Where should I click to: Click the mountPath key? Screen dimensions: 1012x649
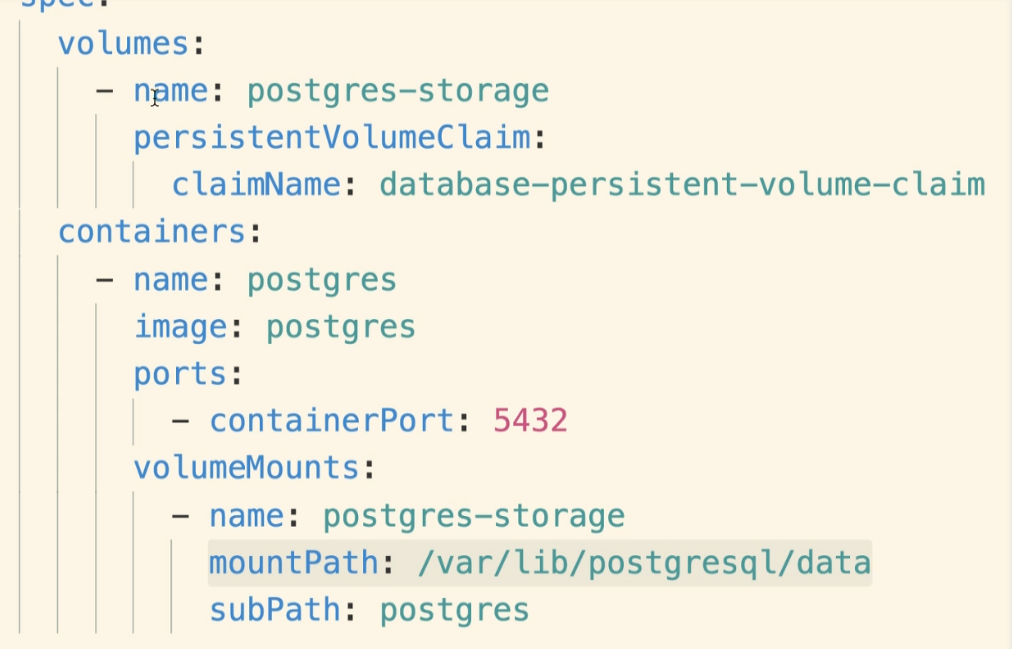[294, 563]
